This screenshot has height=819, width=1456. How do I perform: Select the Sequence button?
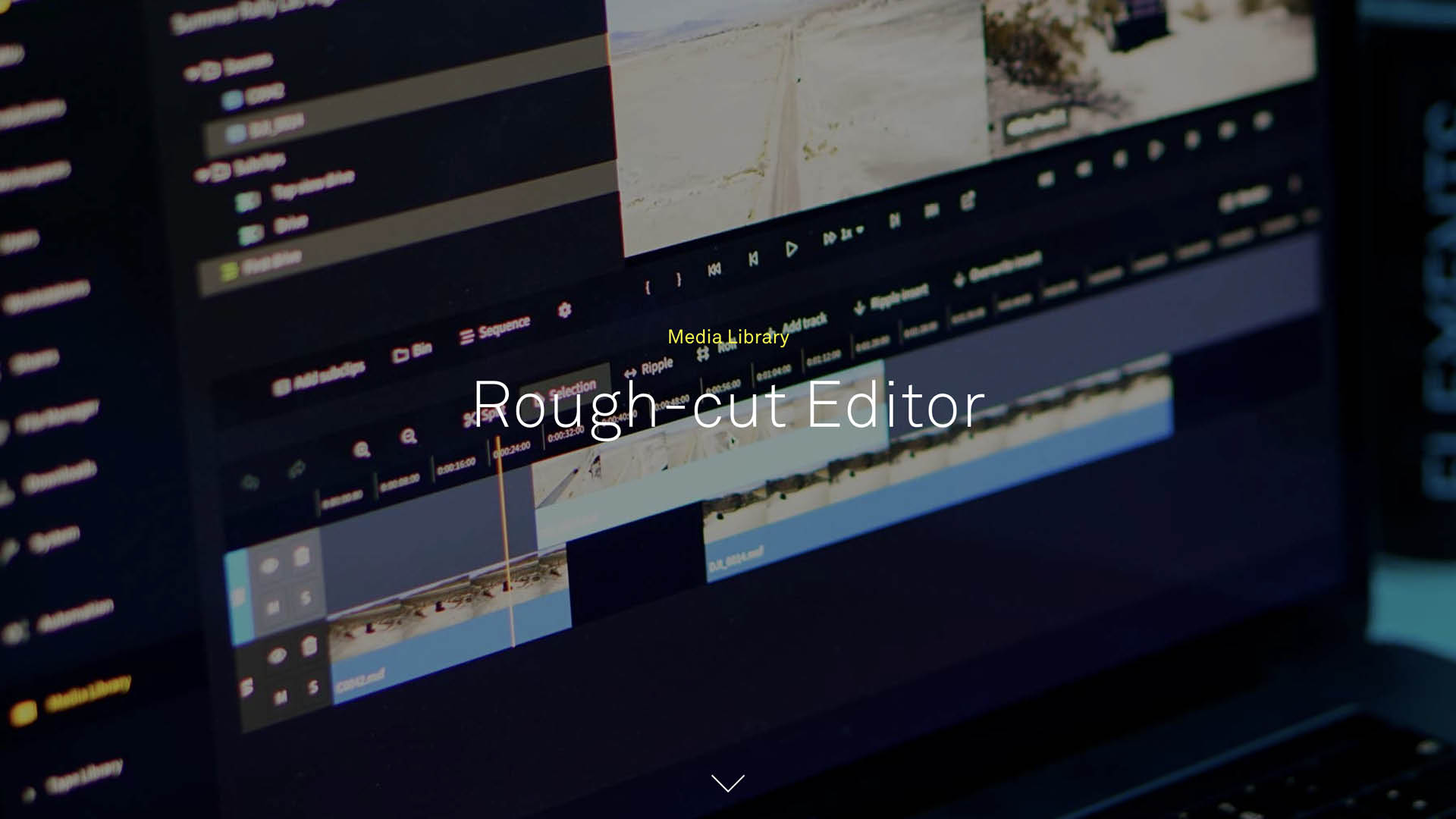(494, 330)
